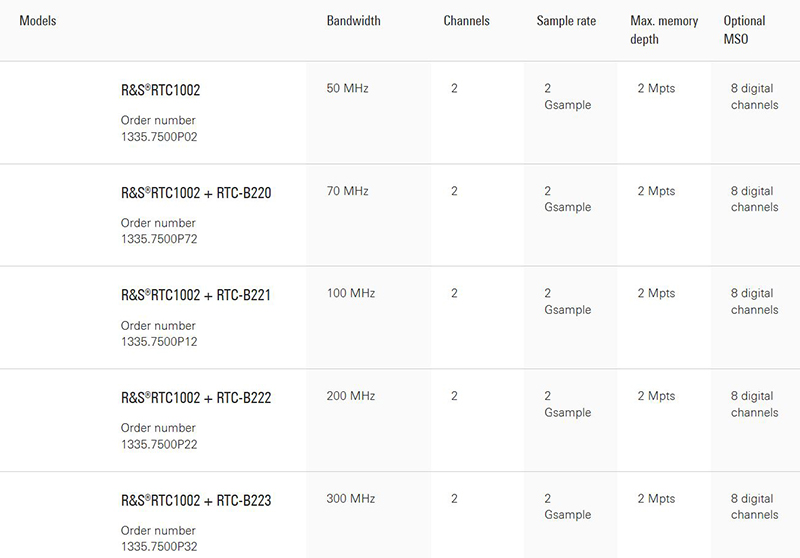This screenshot has width=800, height=558.
Task: Click the Sample rate column header
Action: point(566,21)
